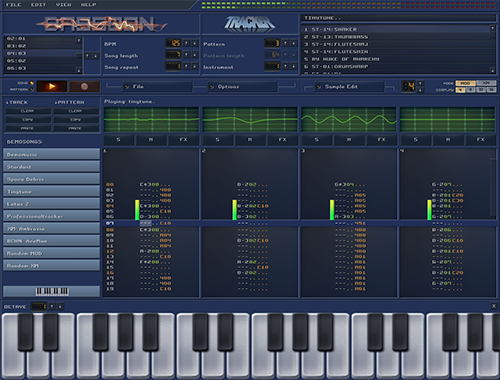The height and width of the screenshot is (380, 500).
Task: Increase the Pattern number
Action: point(285,43)
